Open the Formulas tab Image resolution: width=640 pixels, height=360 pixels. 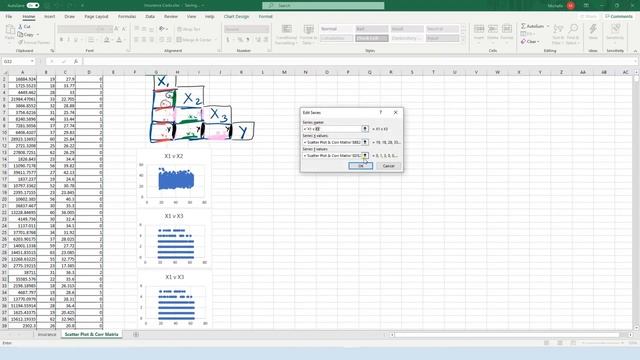coord(127,16)
